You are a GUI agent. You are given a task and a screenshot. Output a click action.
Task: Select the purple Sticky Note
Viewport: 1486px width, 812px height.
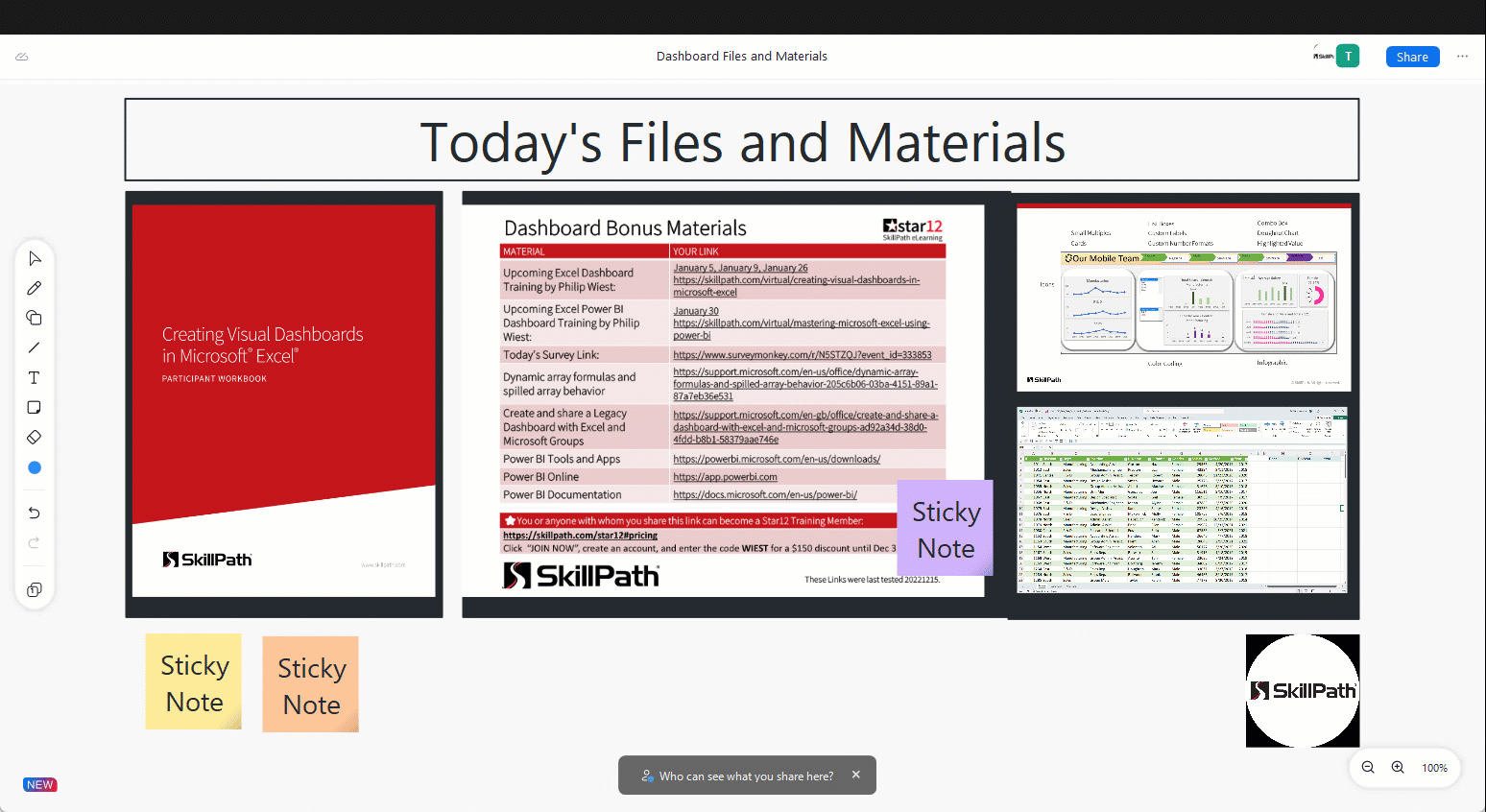[946, 528]
